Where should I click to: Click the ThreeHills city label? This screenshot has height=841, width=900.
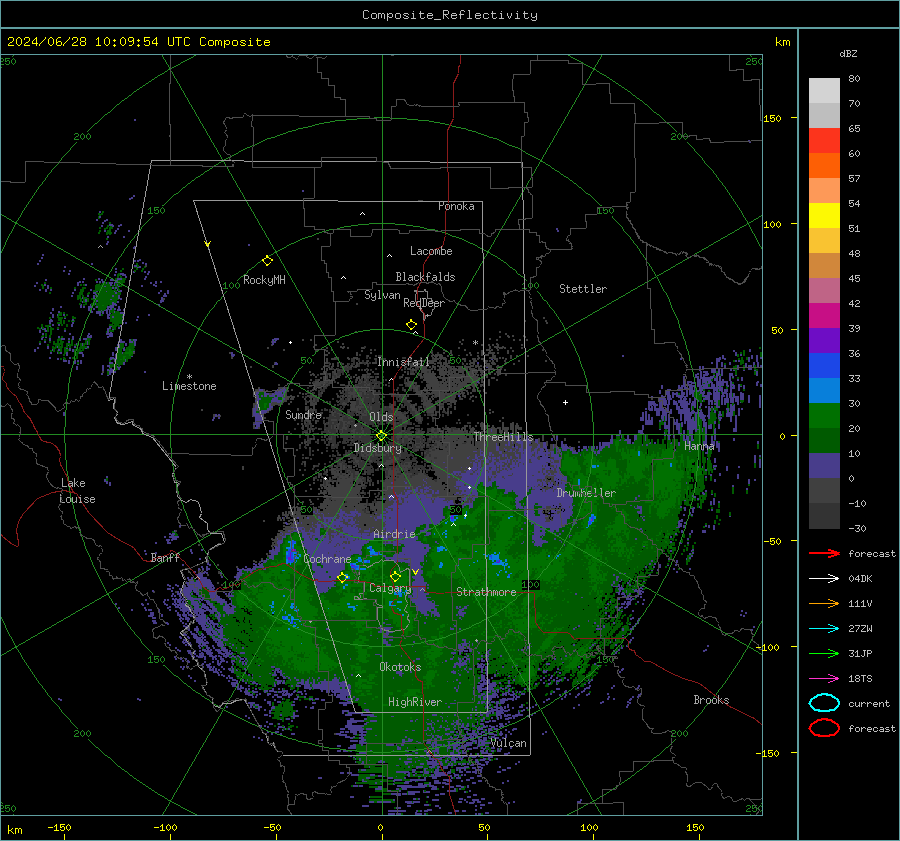click(x=503, y=437)
